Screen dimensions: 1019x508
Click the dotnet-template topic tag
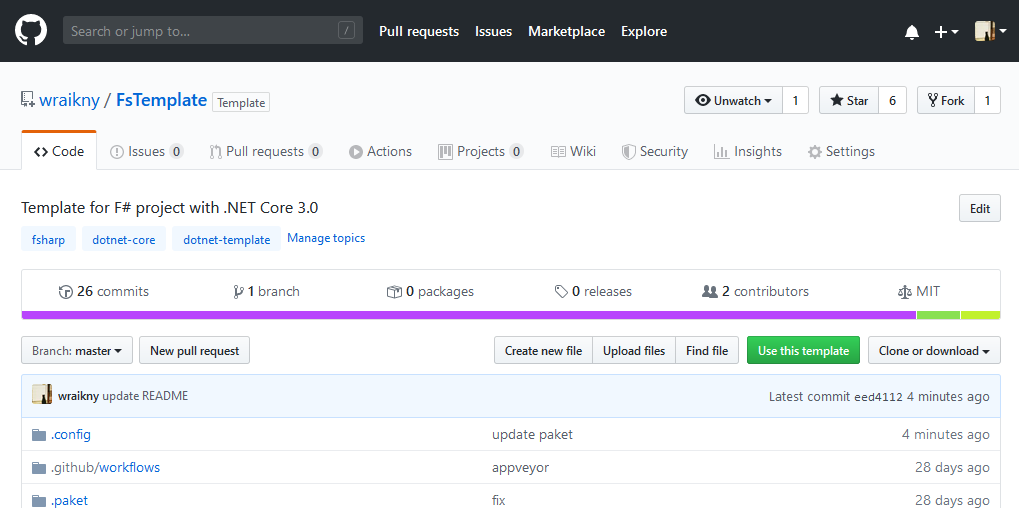point(226,239)
